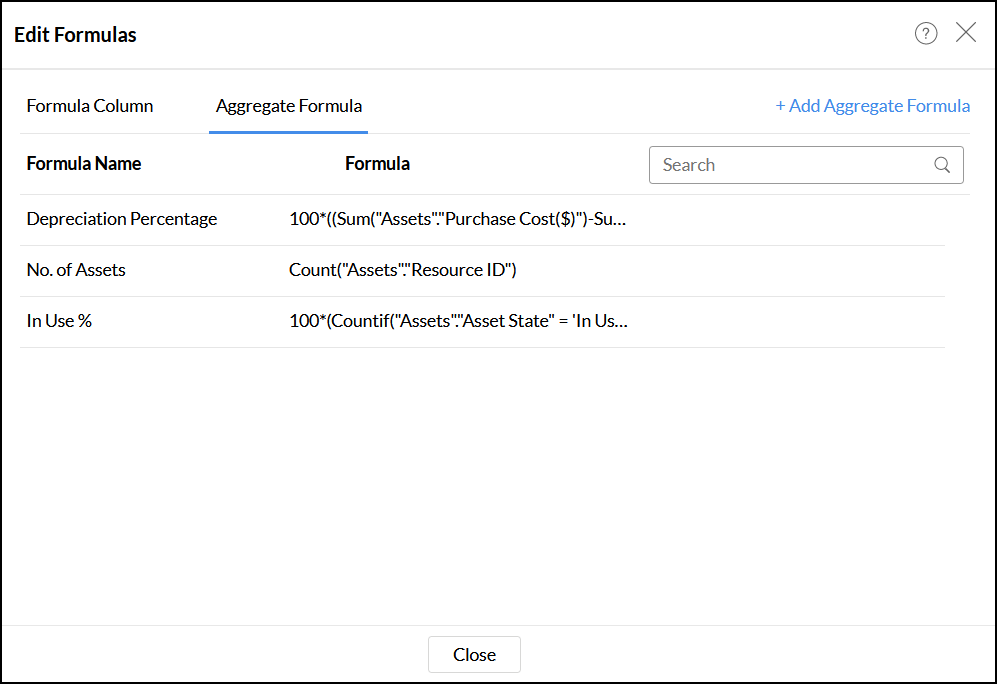Click the Formula Name column header
997x684 pixels.
click(84, 164)
